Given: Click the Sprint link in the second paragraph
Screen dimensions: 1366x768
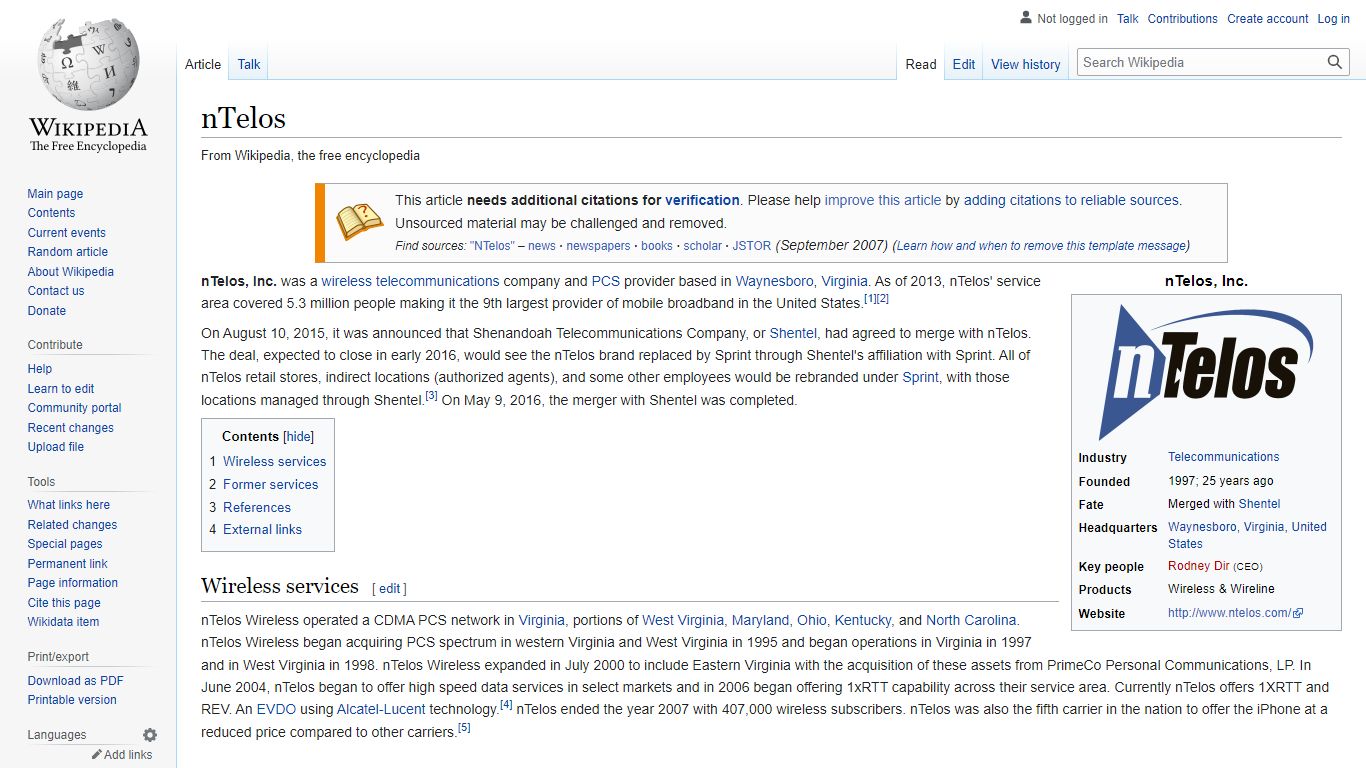Looking at the screenshot, I should pos(920,377).
